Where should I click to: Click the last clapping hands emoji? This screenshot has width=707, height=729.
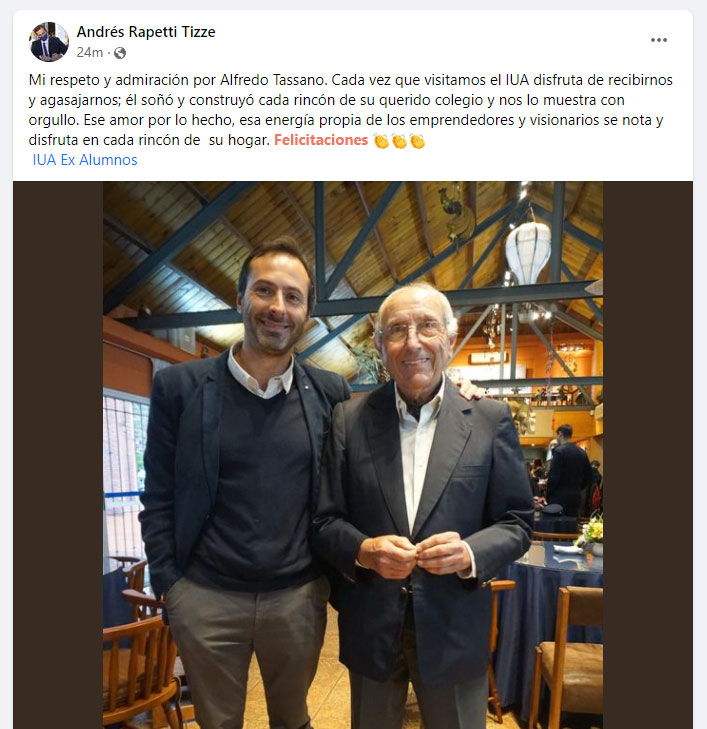click(x=417, y=140)
